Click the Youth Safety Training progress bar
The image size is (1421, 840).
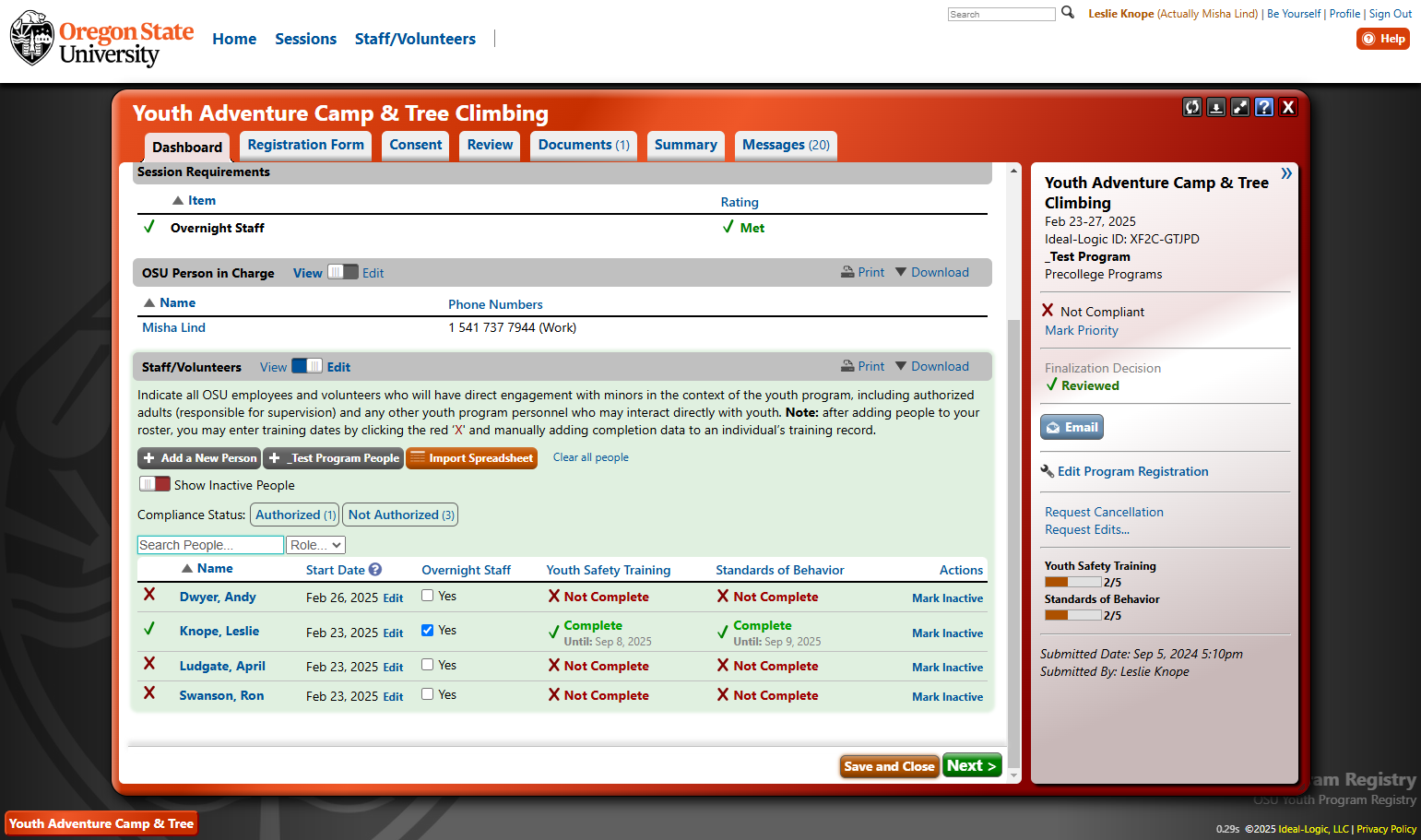tap(1073, 582)
